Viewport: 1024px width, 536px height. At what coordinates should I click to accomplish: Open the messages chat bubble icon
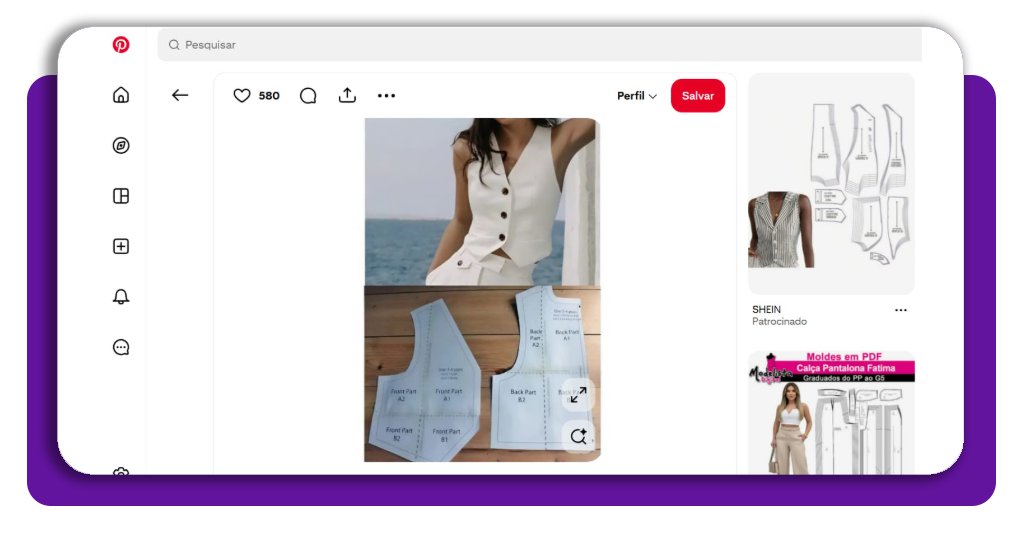[121, 348]
